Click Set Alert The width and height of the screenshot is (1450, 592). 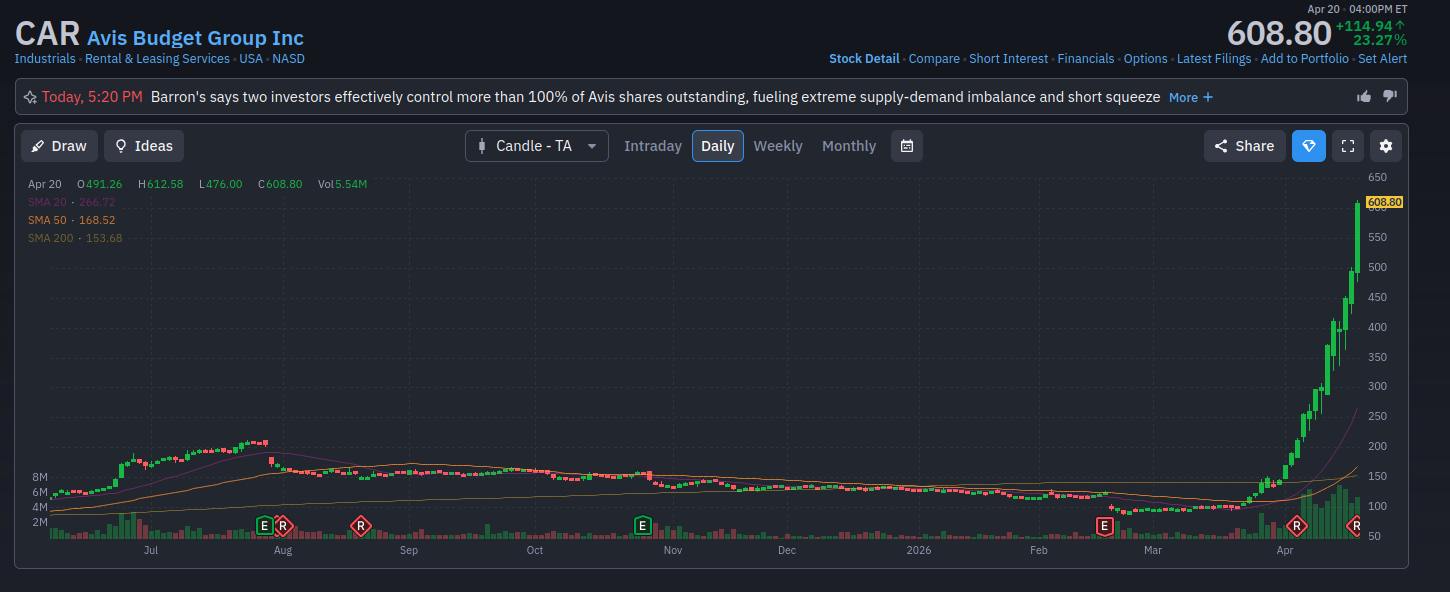point(1382,59)
